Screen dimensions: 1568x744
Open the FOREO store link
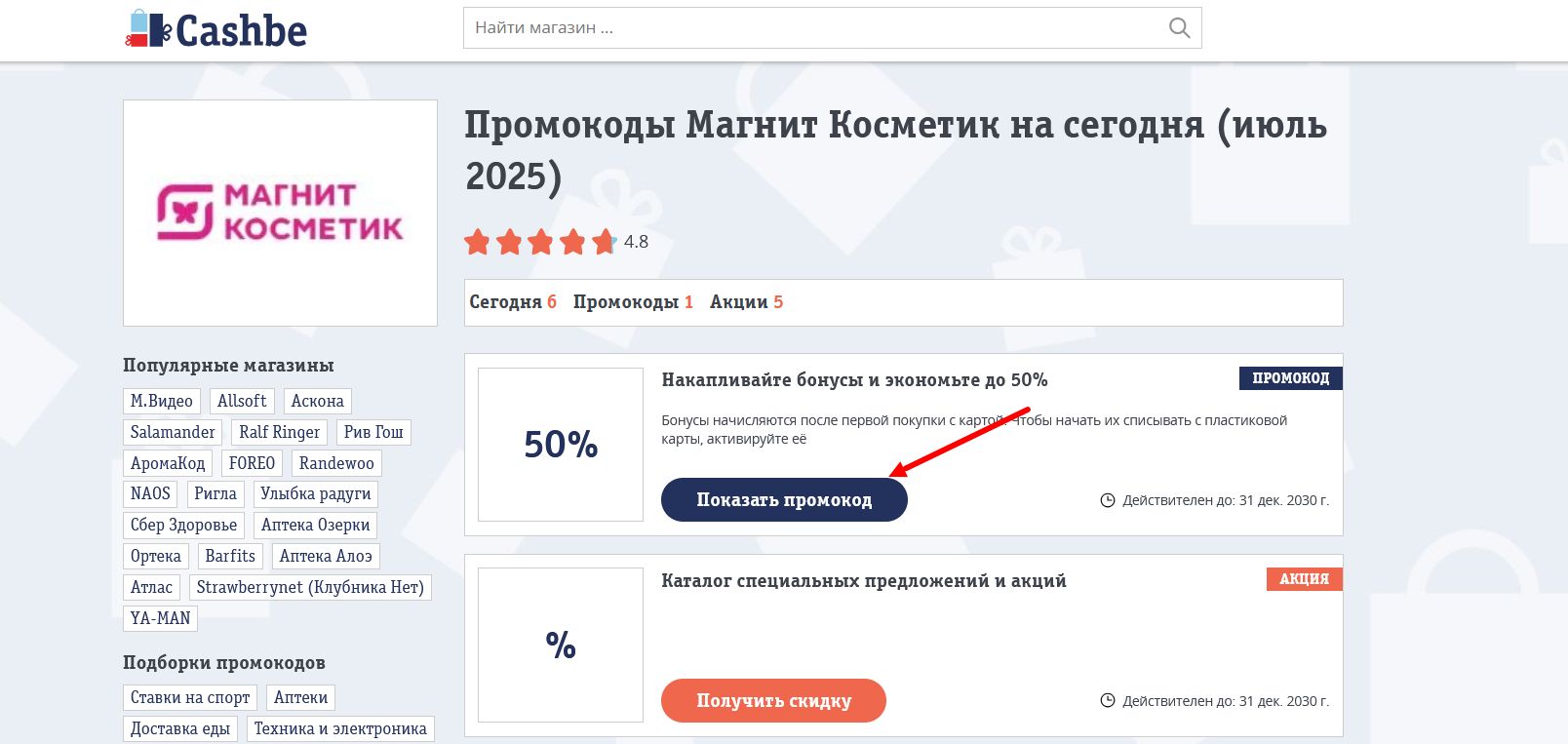coord(252,463)
